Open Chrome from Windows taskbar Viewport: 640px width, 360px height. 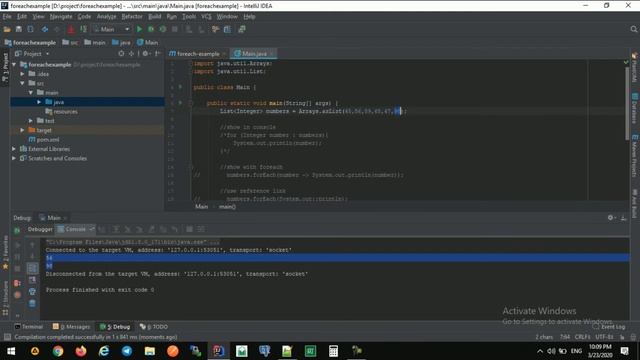58,351
